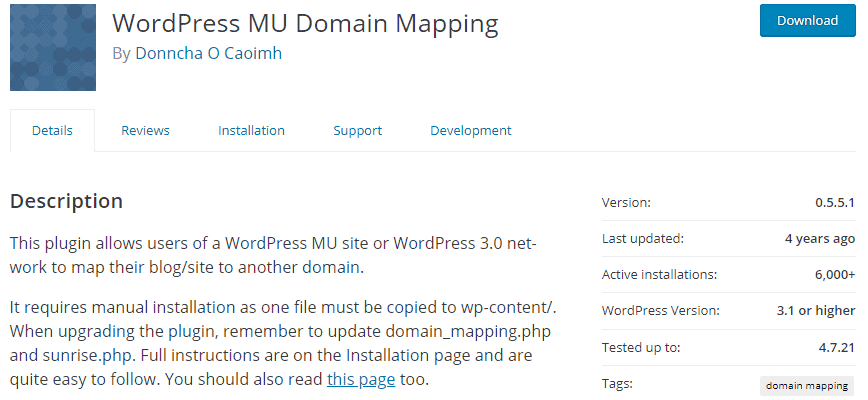
Task: Click the plugin's blue patterned icon
Action: (x=53, y=48)
